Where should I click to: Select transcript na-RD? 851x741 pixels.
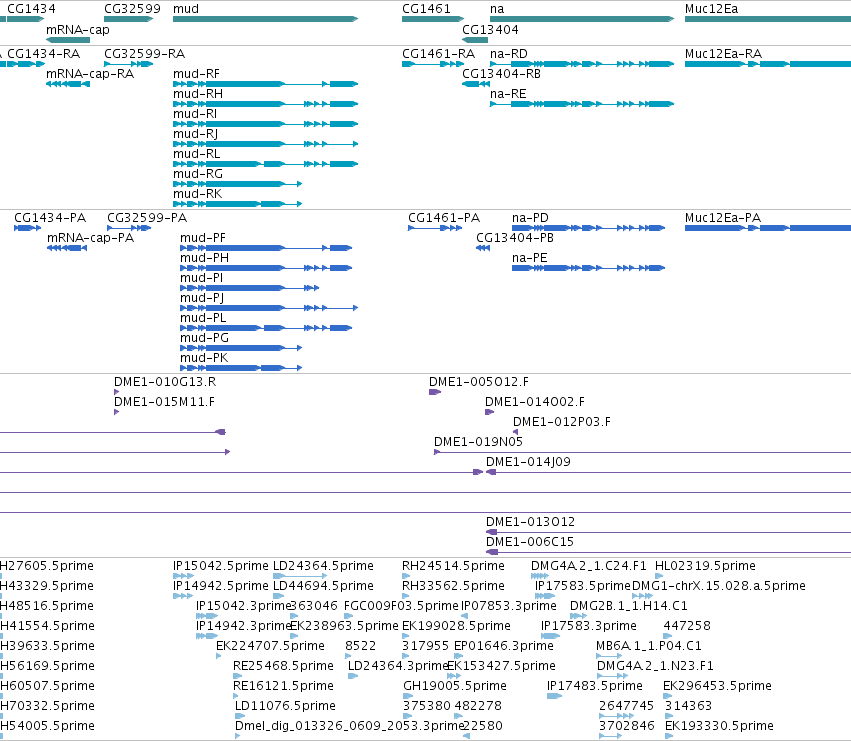click(x=582, y=64)
